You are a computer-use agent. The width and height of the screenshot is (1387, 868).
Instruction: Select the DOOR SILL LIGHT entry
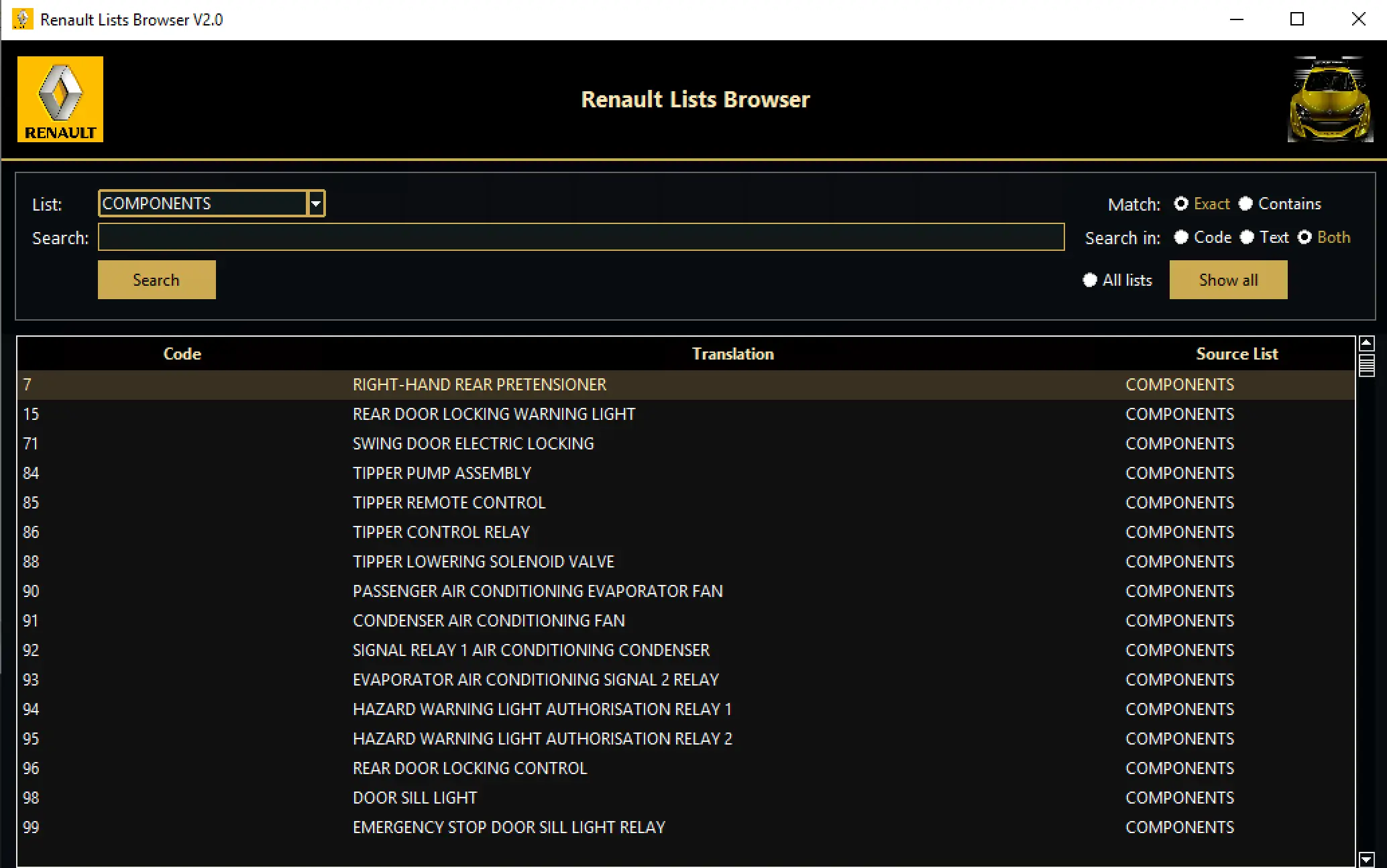point(414,798)
